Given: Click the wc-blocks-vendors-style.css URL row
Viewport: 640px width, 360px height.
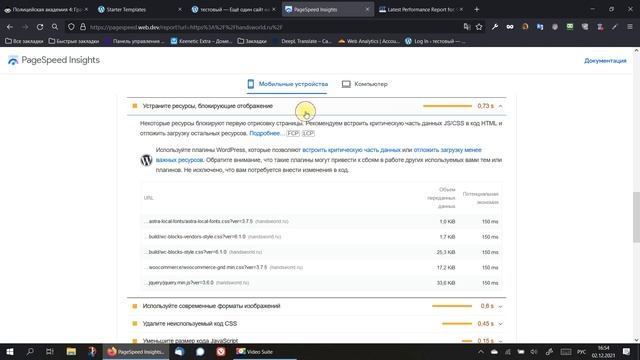Looking at the screenshot, I should pyautogui.click(x=321, y=237).
